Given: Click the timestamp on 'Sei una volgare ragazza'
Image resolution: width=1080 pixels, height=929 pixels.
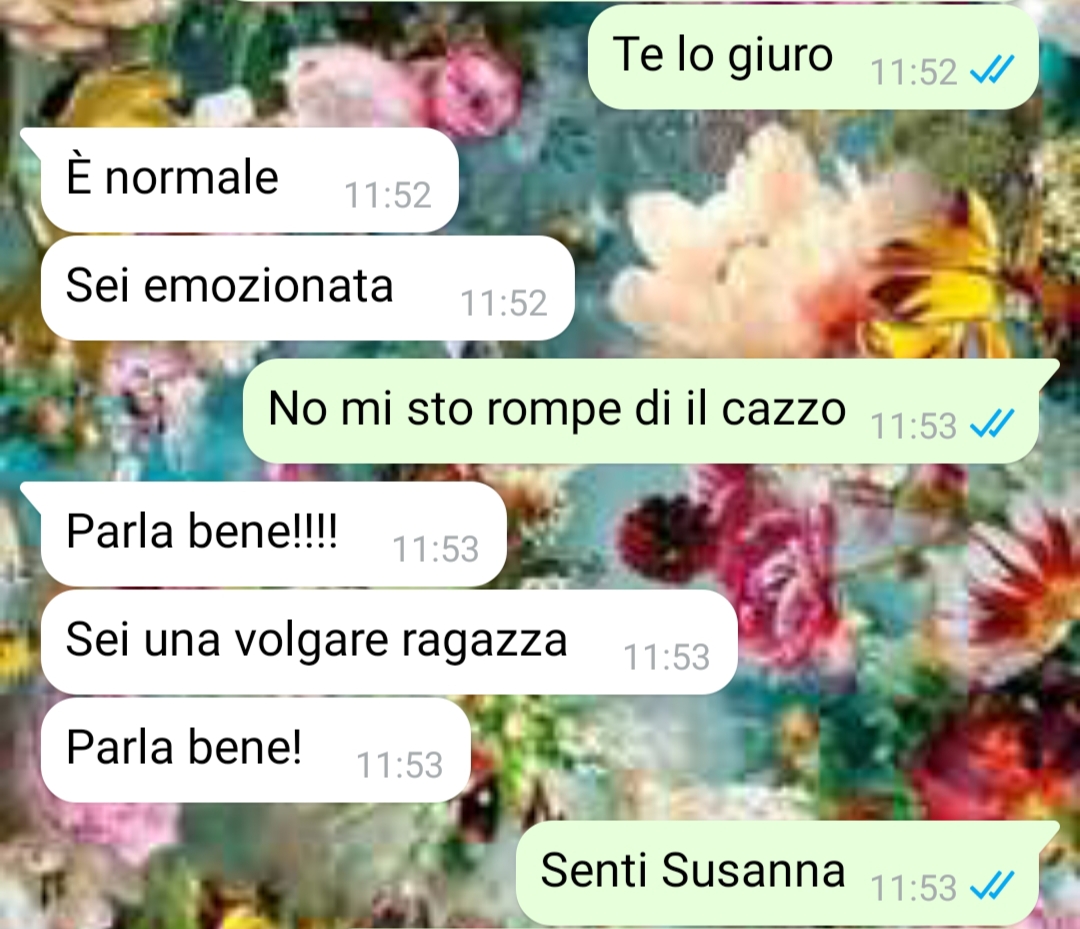Looking at the screenshot, I should tap(666, 658).
